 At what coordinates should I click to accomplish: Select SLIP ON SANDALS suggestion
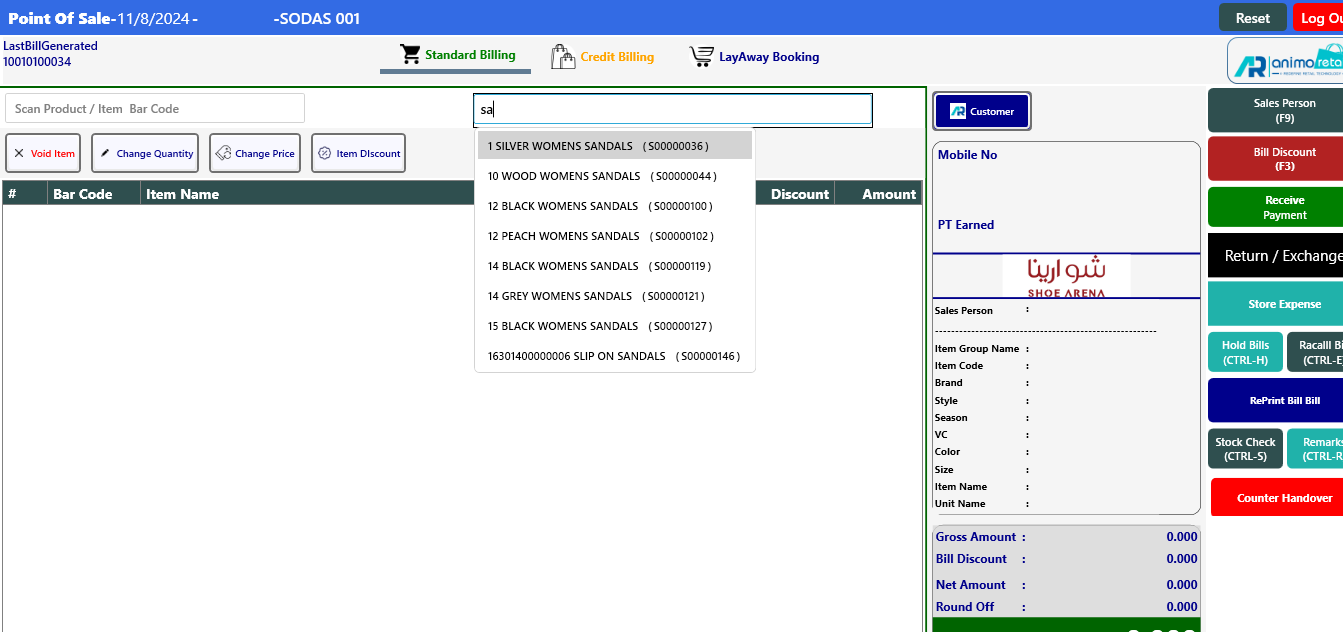pos(614,356)
